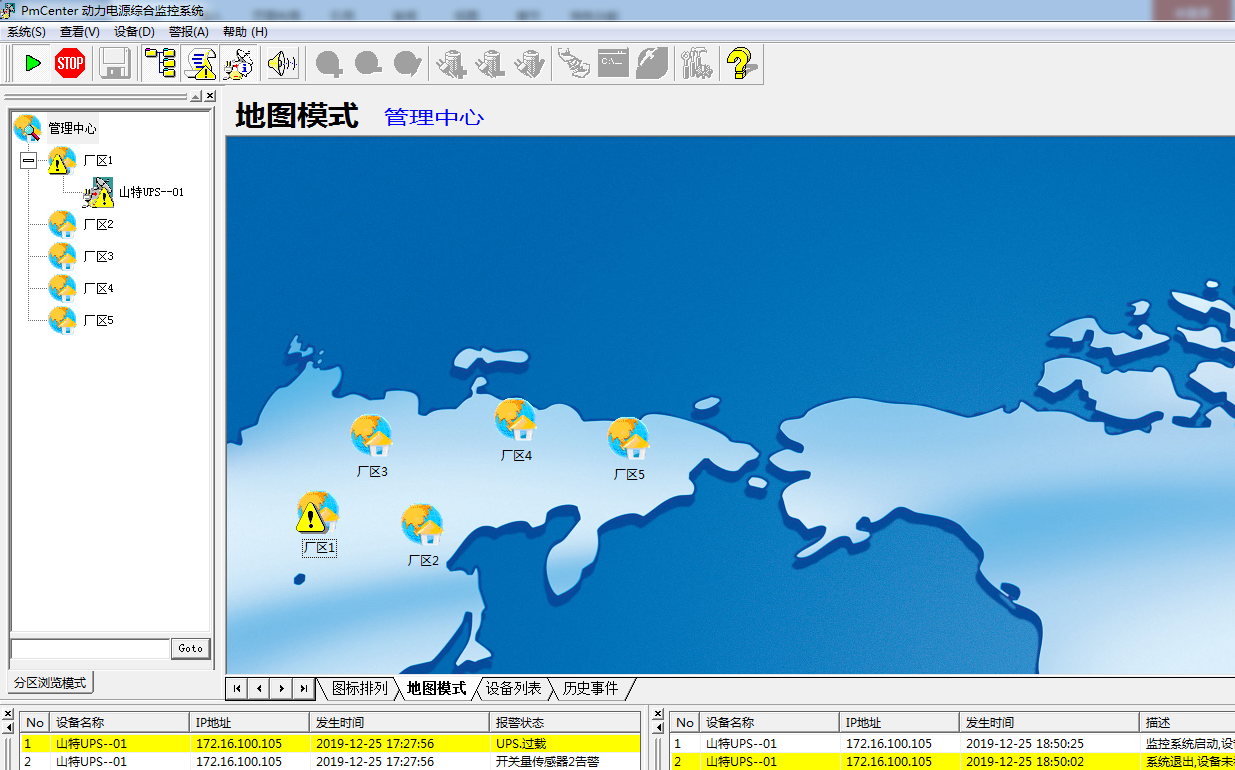
Task: Click the 厂区4 site icon on map
Action: 516,420
